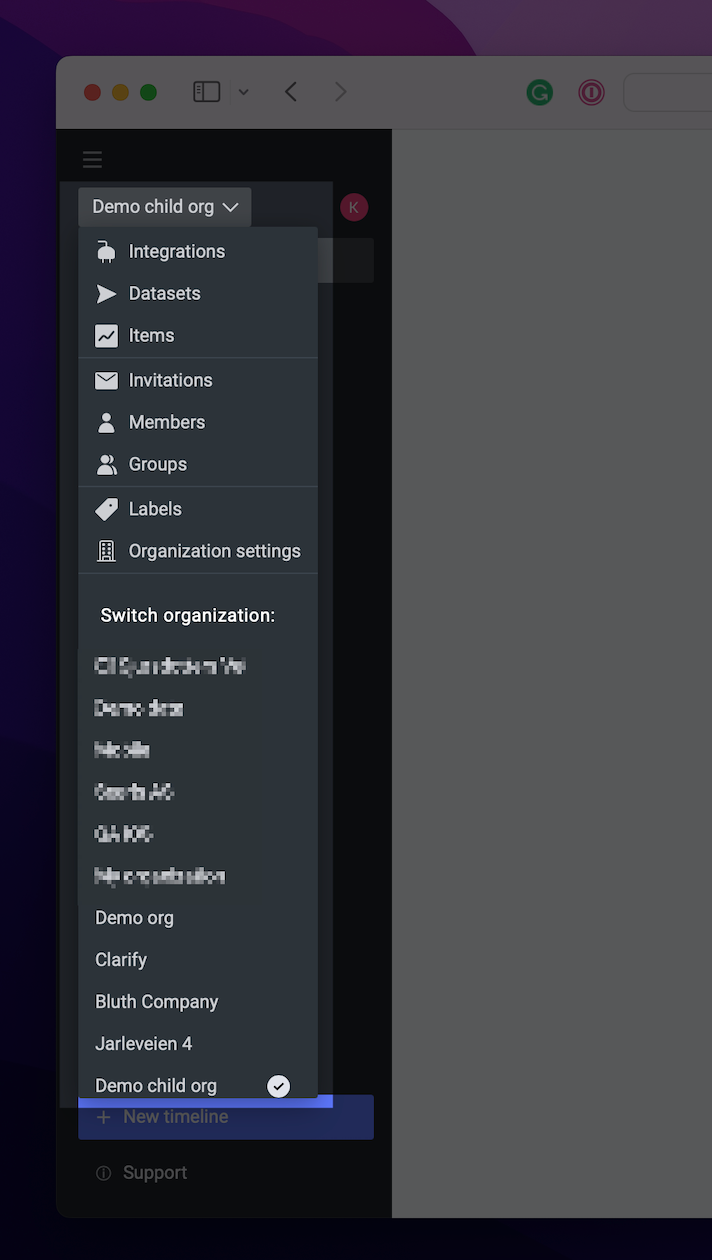Toggle the hamburger menu icon
Viewport: 712px width, 1260px height.
[92, 160]
